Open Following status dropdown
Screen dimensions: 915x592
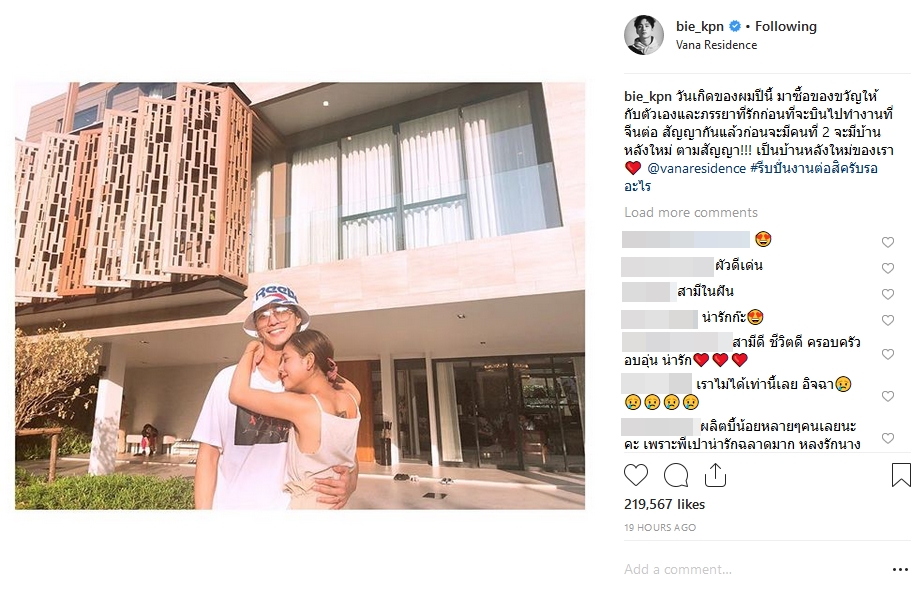click(x=785, y=26)
